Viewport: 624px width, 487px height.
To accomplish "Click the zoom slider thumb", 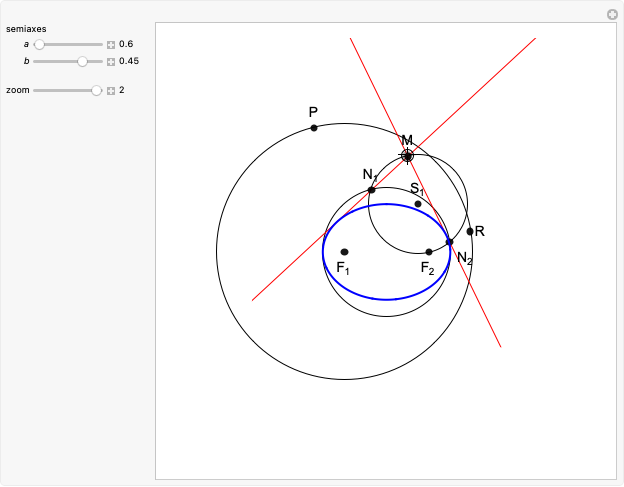I will coord(96,90).
